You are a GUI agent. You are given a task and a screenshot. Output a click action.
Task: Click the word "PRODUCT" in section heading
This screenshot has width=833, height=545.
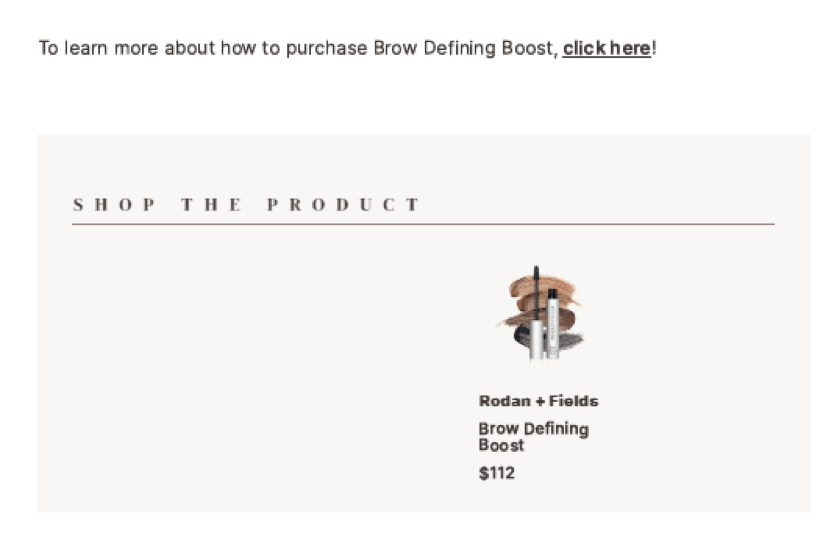pos(344,205)
